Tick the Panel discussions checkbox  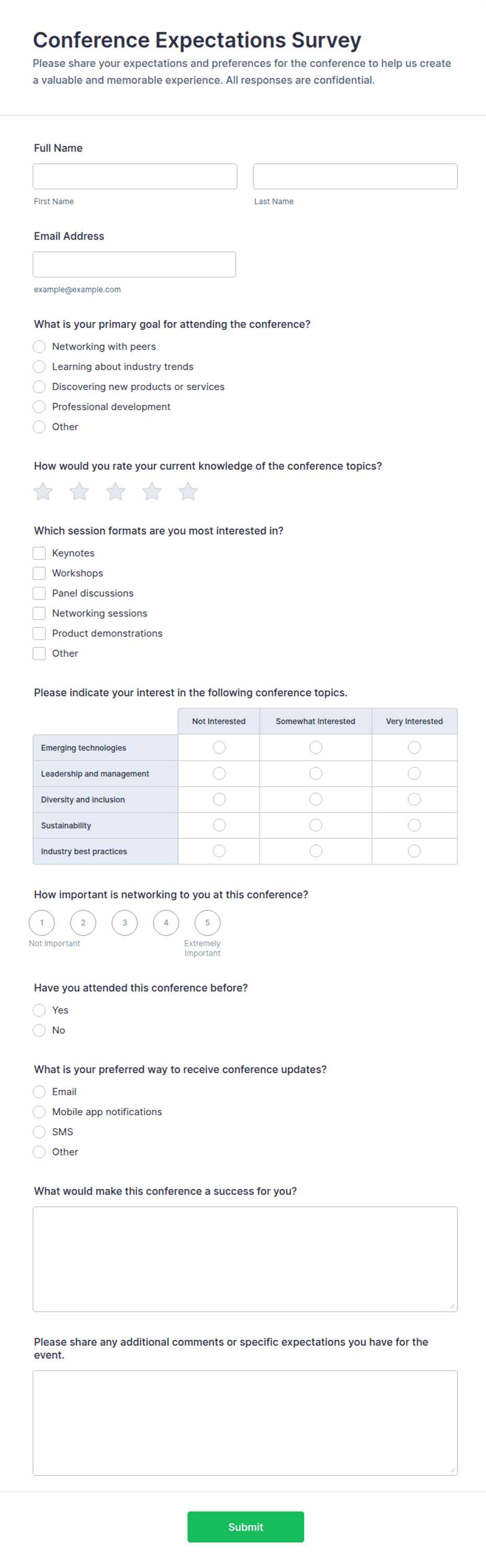click(x=39, y=593)
